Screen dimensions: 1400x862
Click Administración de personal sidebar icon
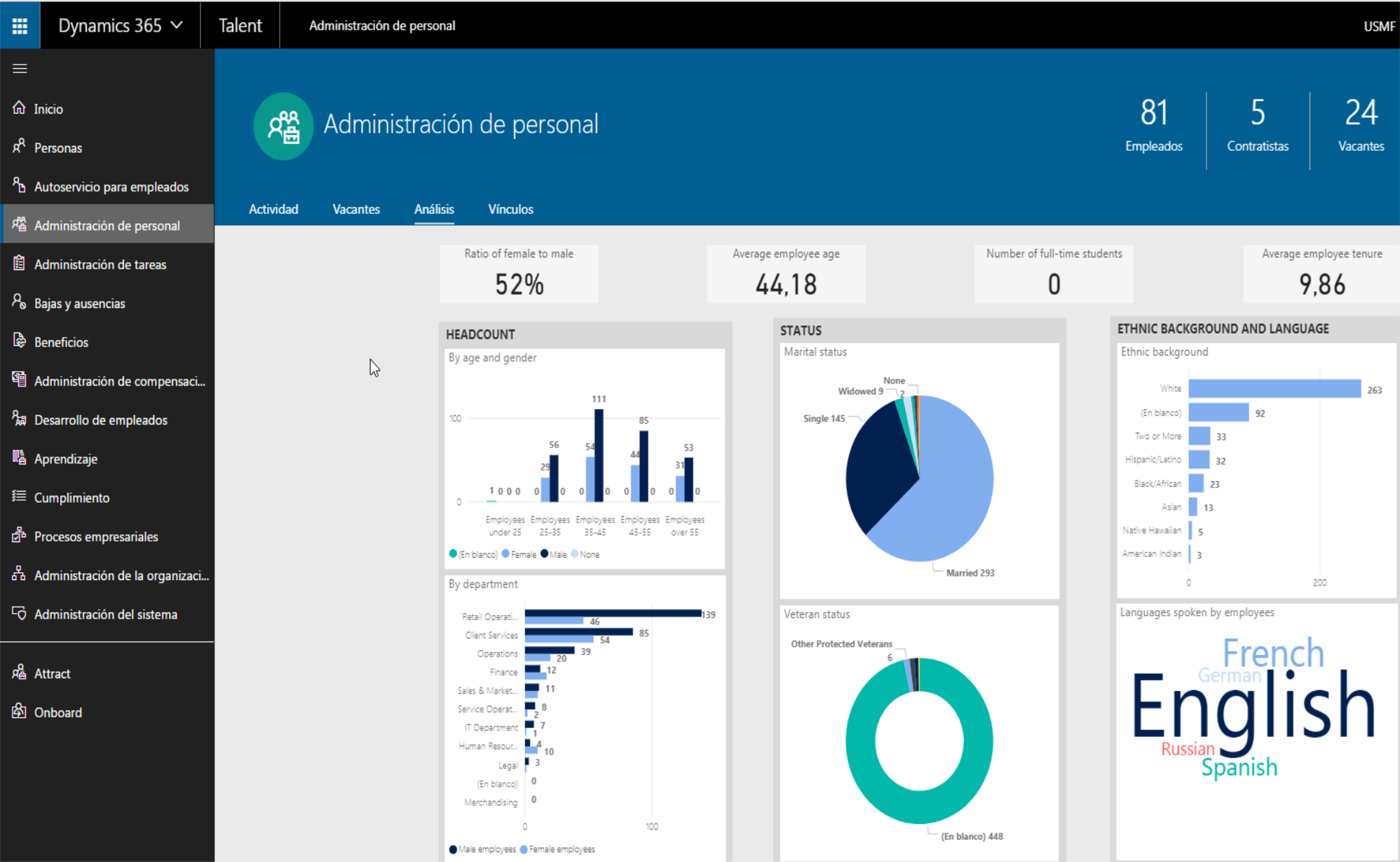19,224
